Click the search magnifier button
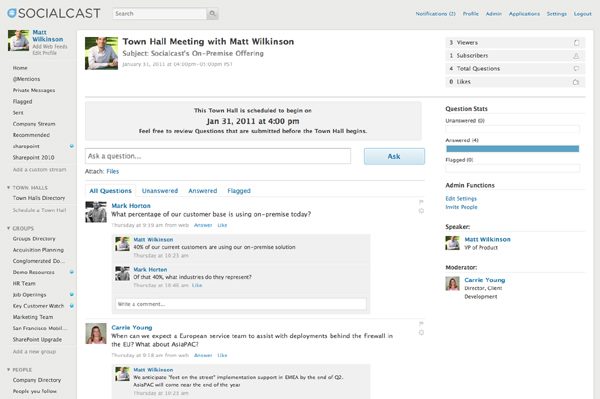Viewport: 600px width, 399px height. pos(212,14)
